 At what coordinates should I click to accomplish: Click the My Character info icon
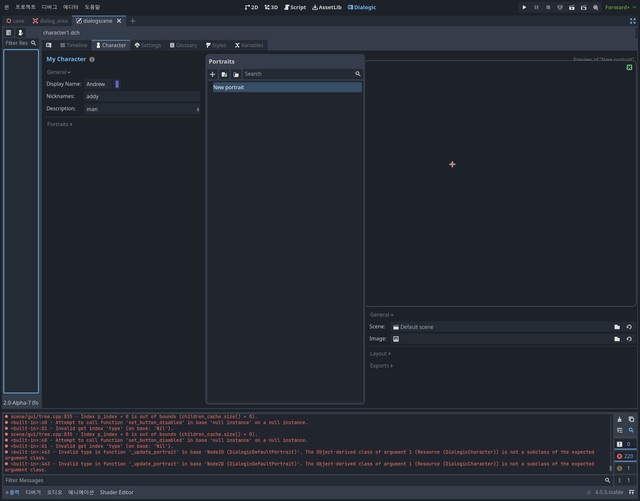pyautogui.click(x=92, y=60)
